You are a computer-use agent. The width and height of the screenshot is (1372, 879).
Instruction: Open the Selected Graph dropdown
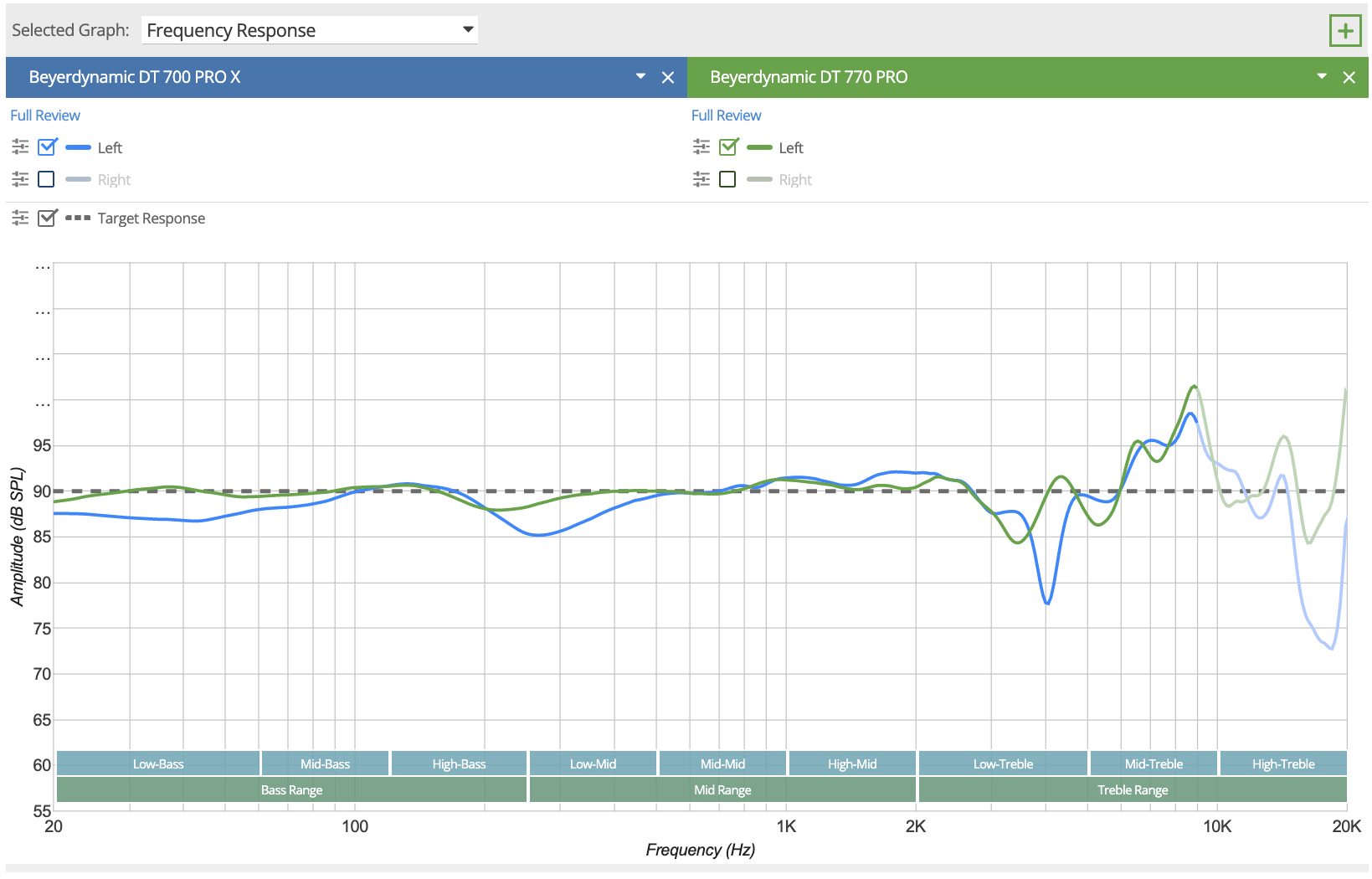(310, 30)
